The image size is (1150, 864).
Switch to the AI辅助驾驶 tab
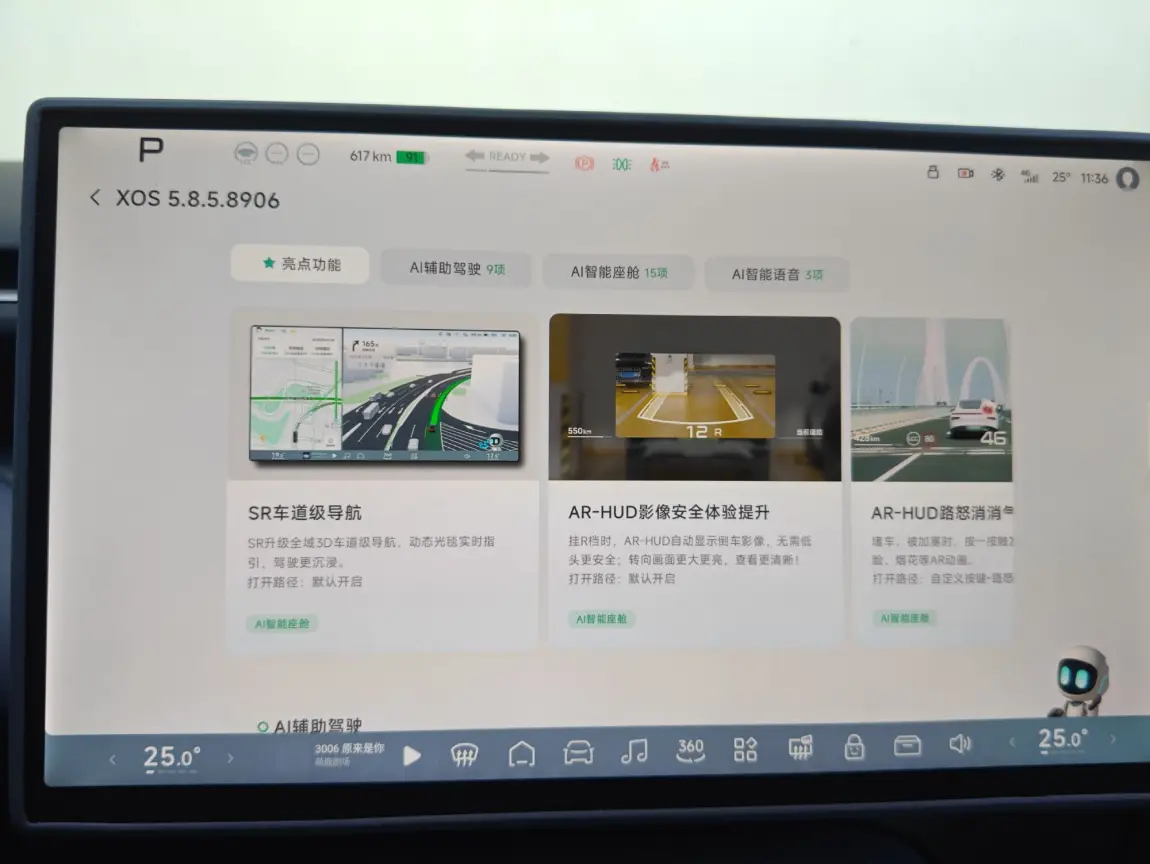pyautogui.click(x=456, y=269)
